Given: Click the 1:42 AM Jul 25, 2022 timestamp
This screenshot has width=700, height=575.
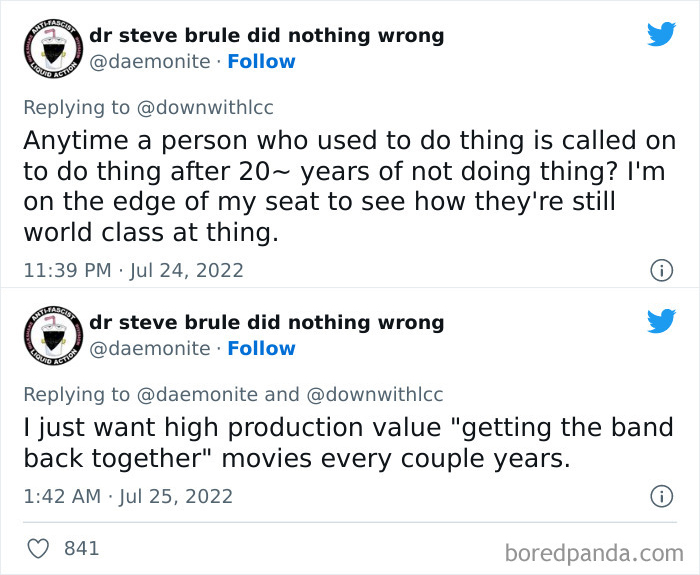Looking at the screenshot, I should click(127, 496).
